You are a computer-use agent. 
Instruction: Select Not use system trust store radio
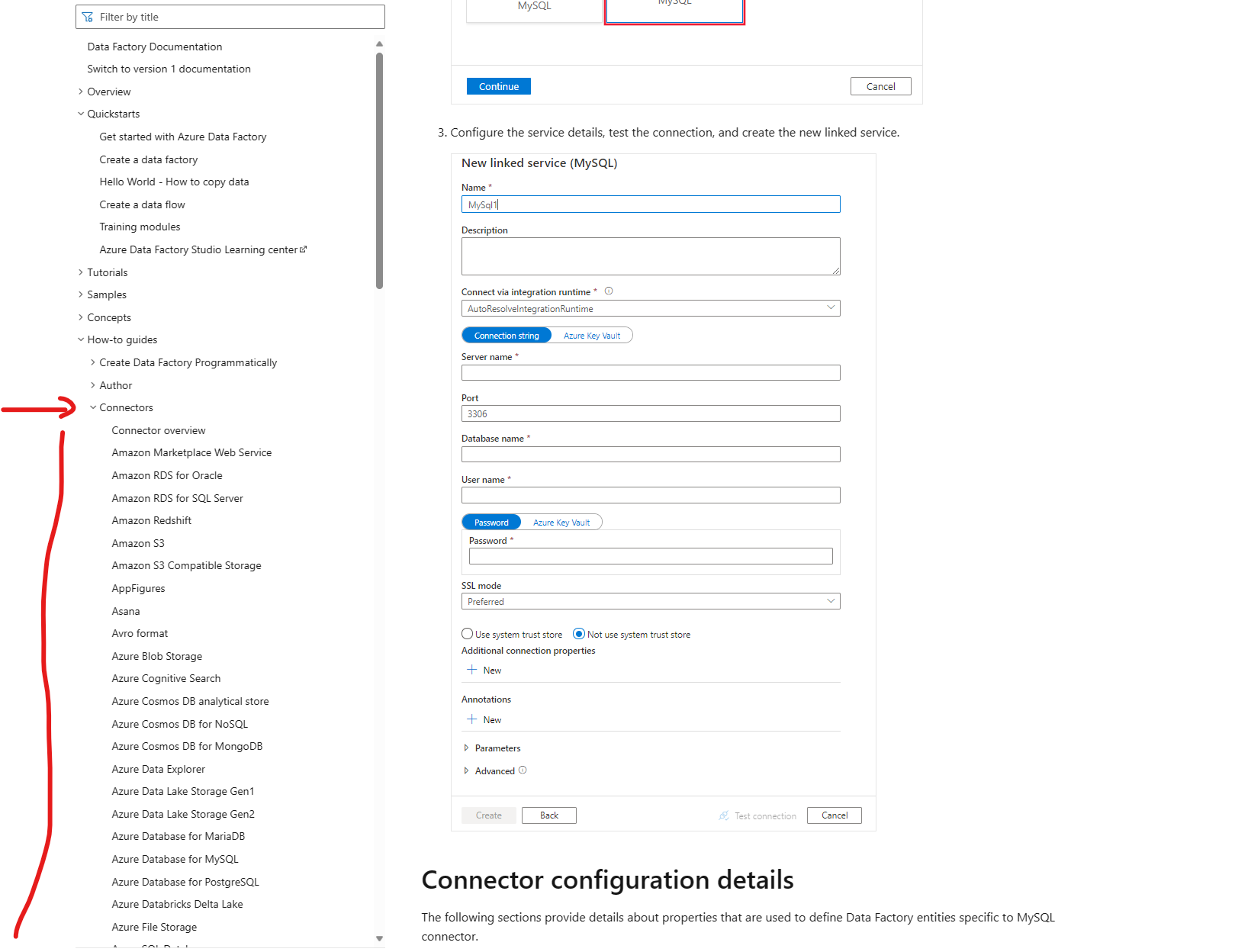click(579, 634)
